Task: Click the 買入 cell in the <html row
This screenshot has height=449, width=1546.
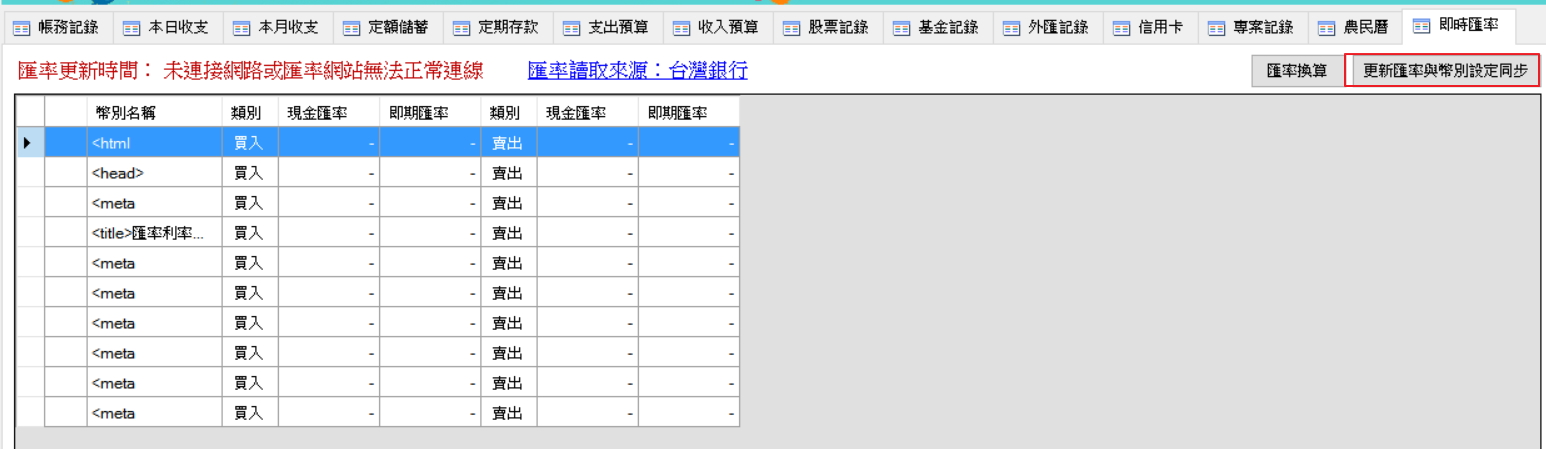Action: (x=250, y=142)
